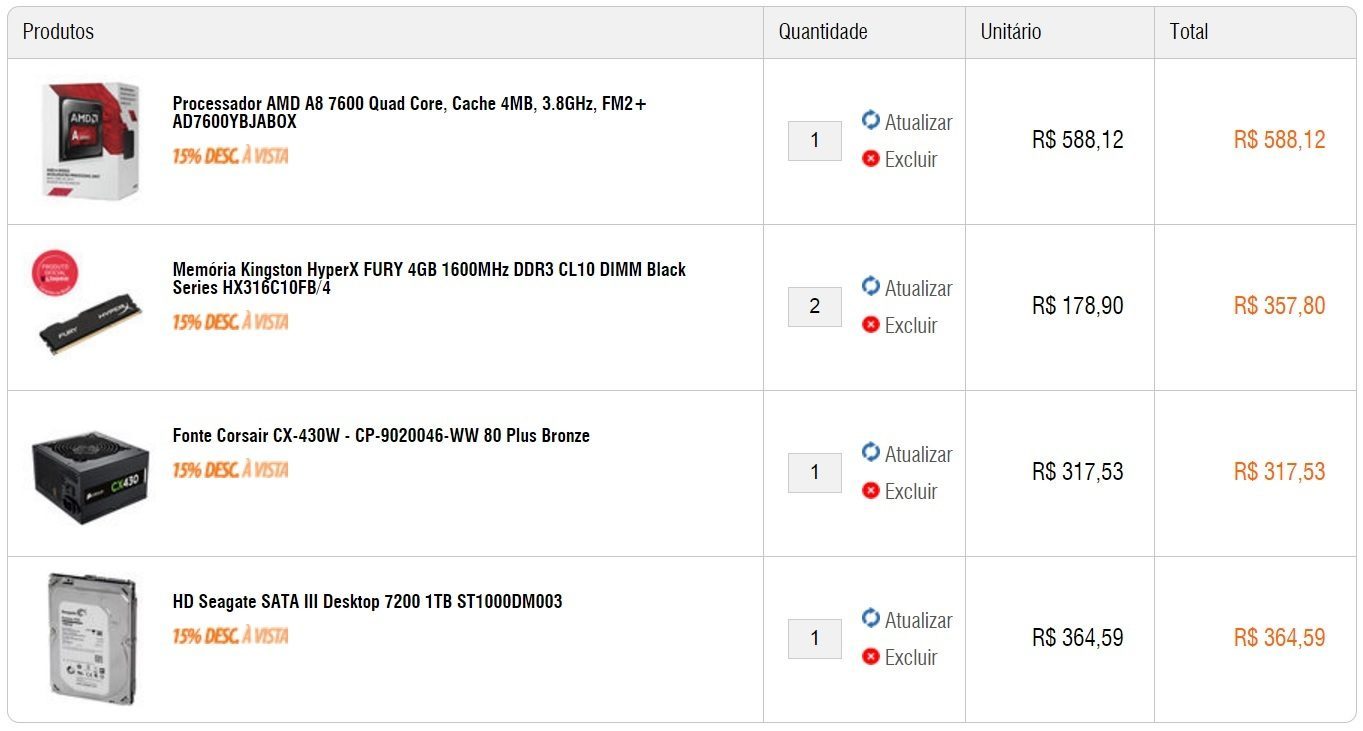The image size is (1363, 731).
Task: Click Atualizar text in Seagate HD row
Action: click(x=918, y=620)
